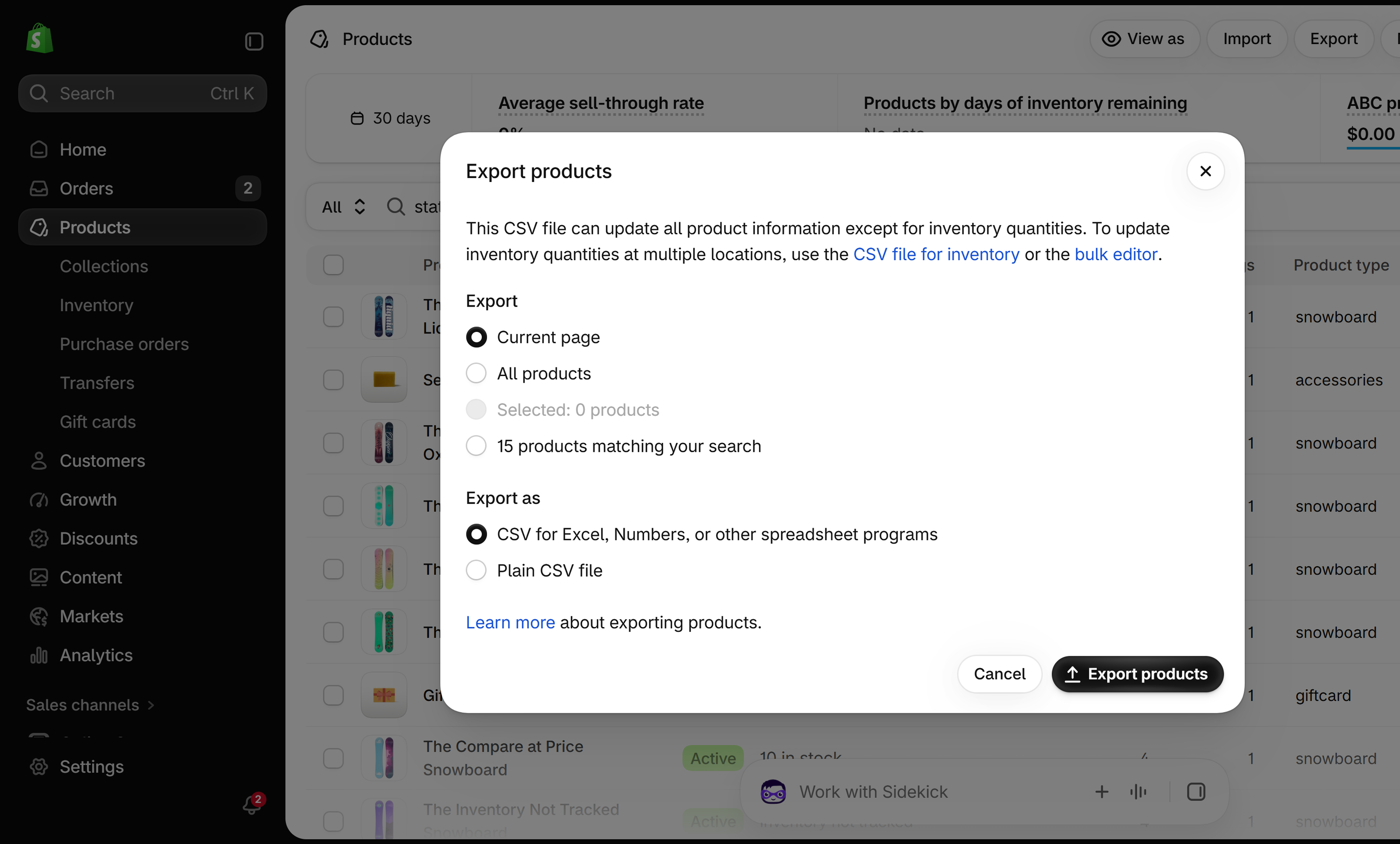The height and width of the screenshot is (844, 1400).
Task: Click the Markets globe icon
Action: pyautogui.click(x=38, y=616)
